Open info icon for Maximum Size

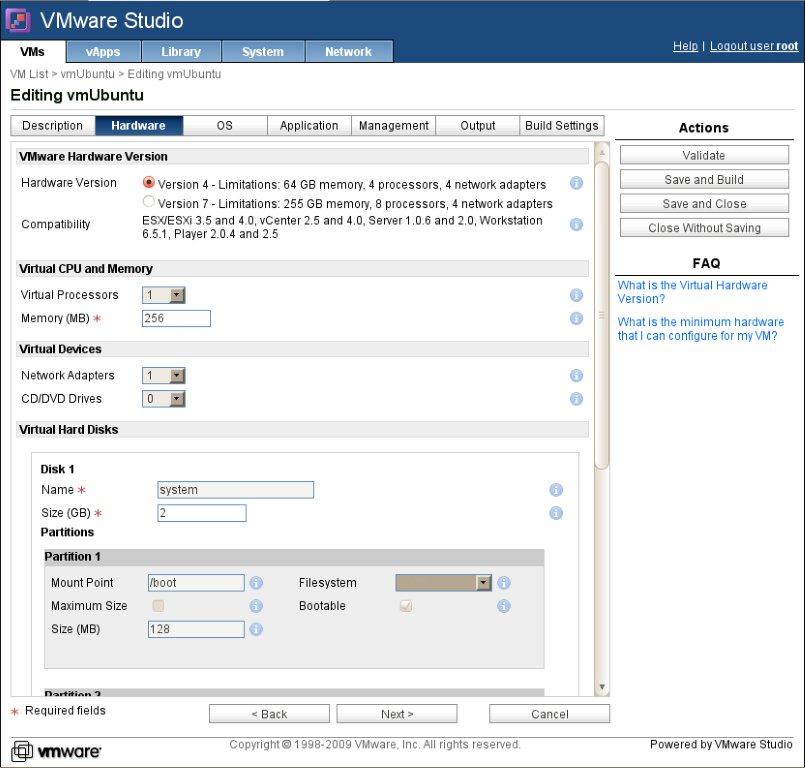[256, 606]
